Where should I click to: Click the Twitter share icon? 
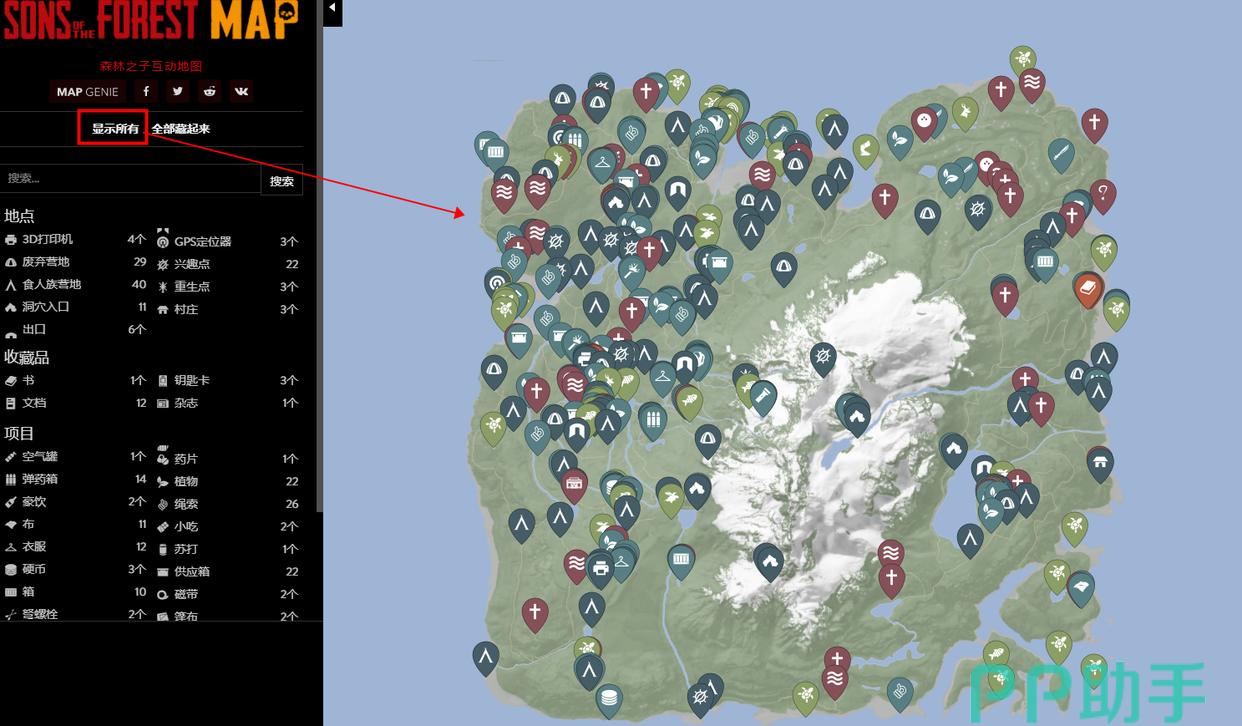178,91
